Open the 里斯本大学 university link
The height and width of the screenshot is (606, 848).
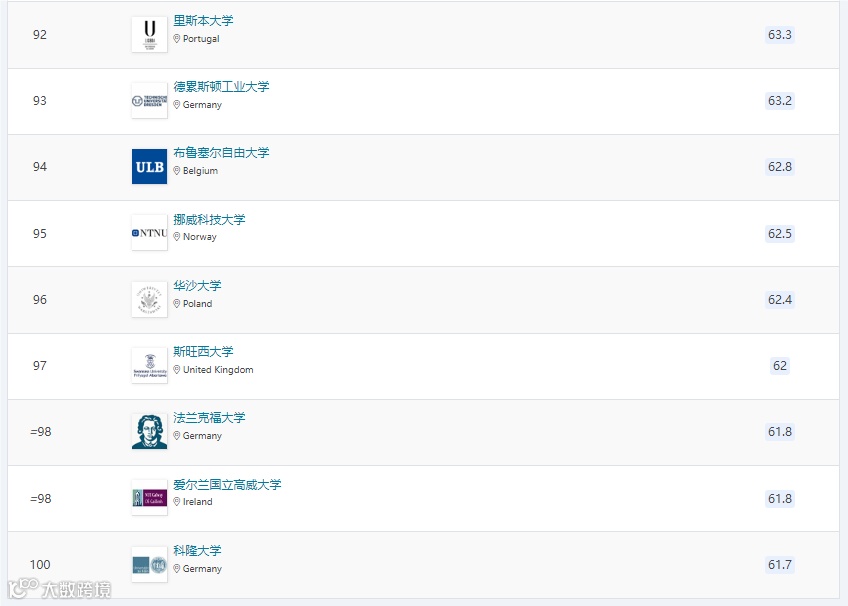pyautogui.click(x=204, y=20)
